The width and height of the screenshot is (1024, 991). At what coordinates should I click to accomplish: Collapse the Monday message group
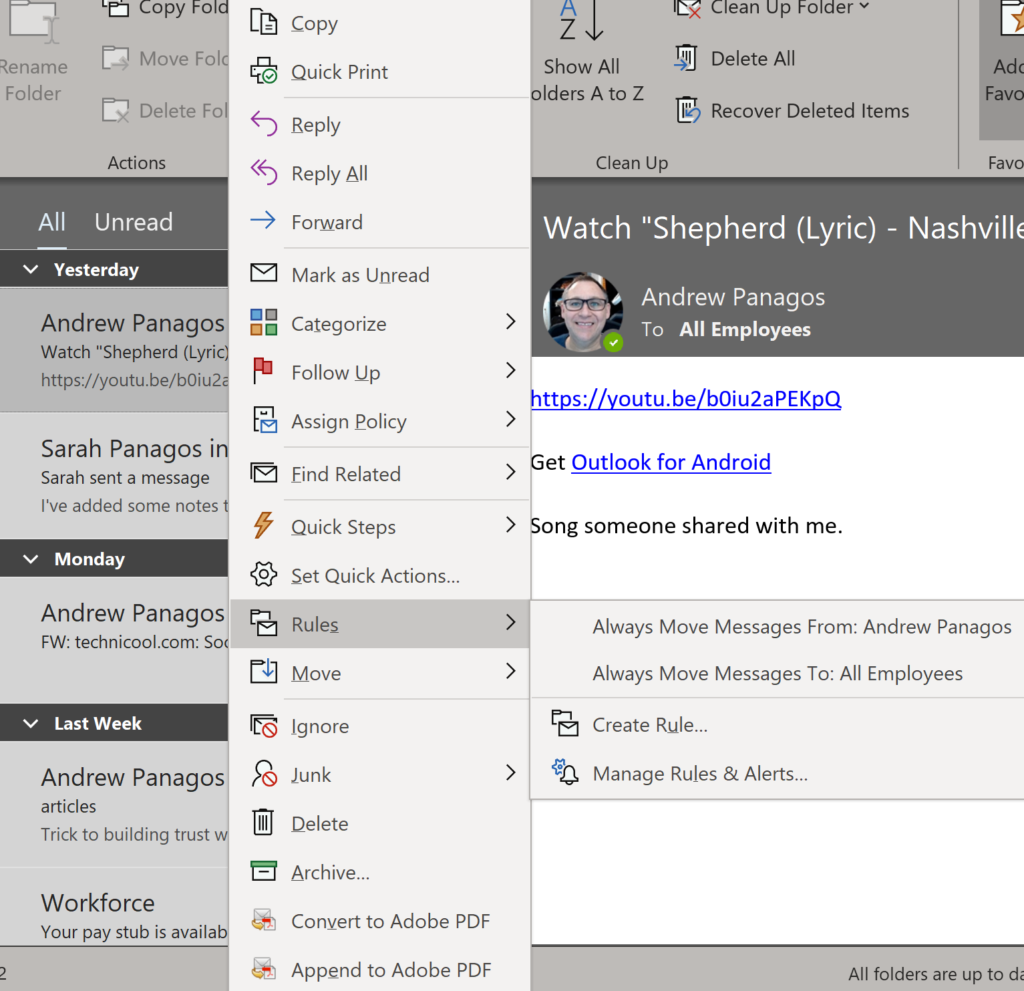point(31,559)
